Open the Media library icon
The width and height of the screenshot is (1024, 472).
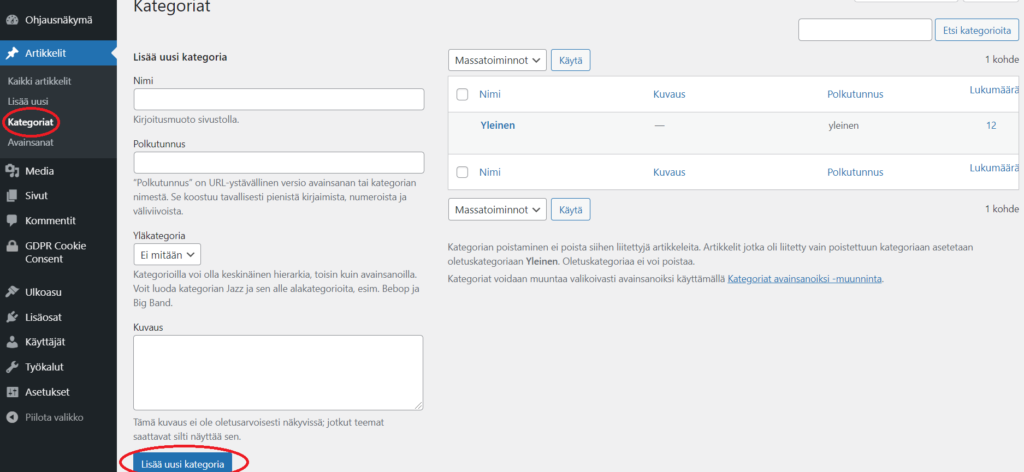12,171
